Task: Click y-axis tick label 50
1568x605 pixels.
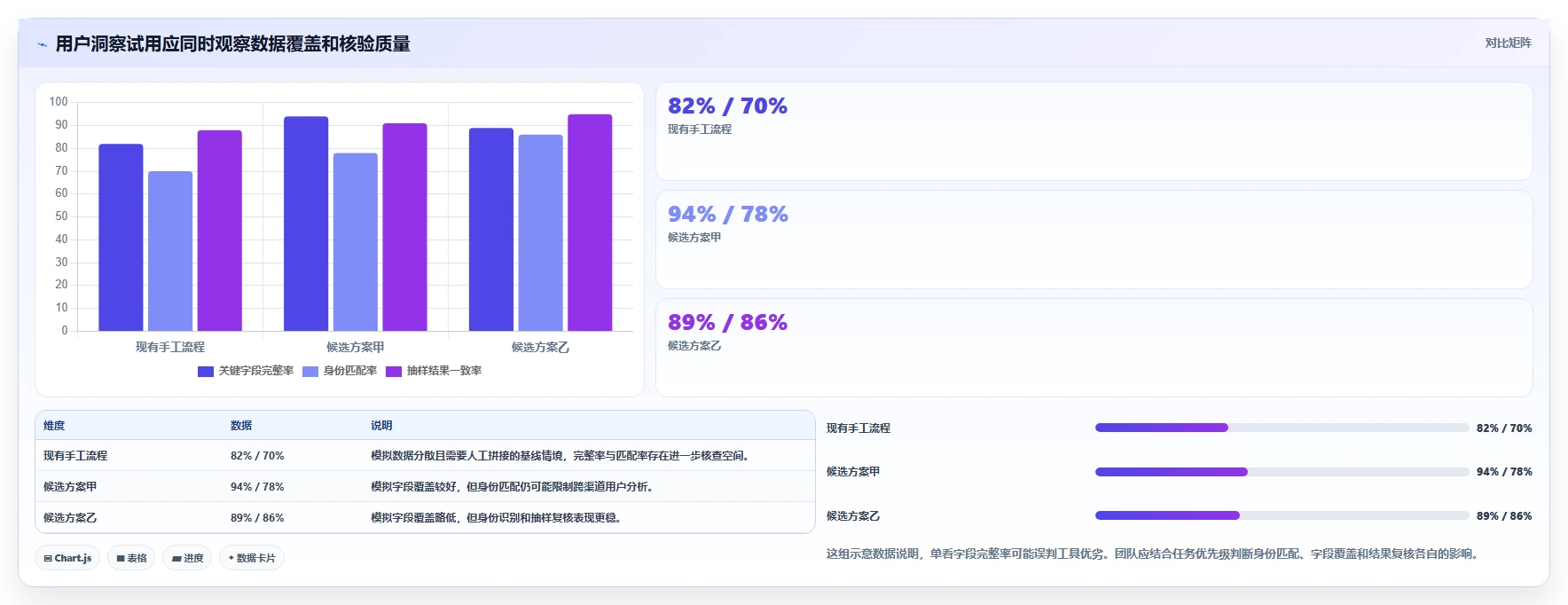Action: point(61,216)
